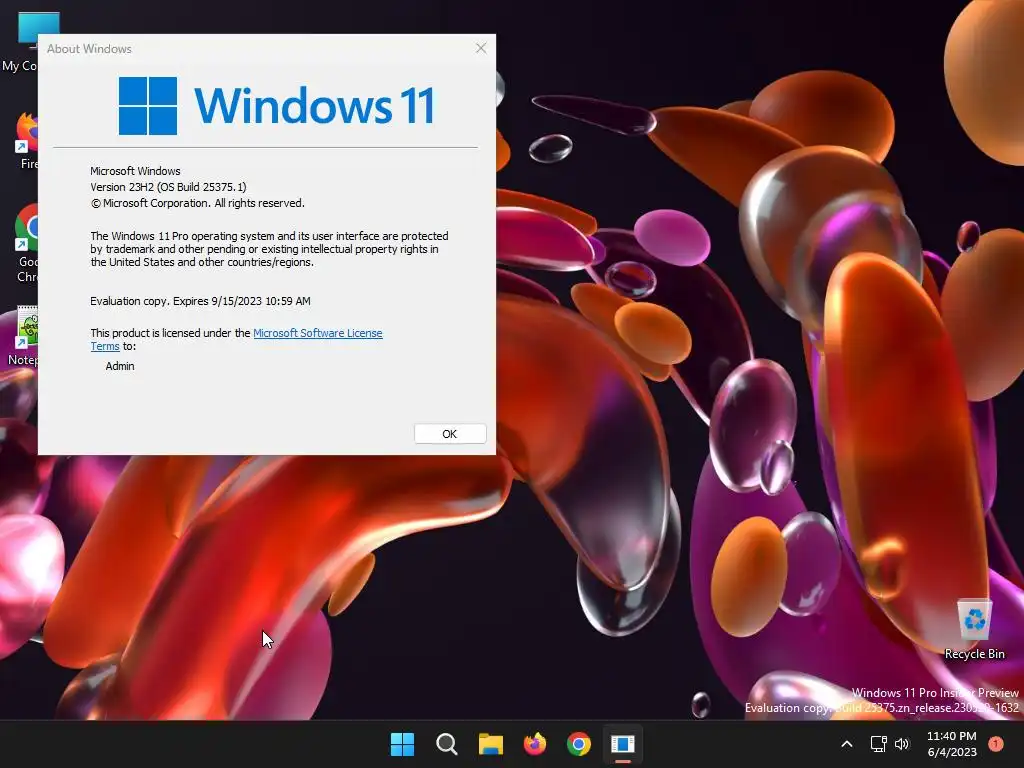Screen dimensions: 1024x768
Task: Close the About Windows dialog
Action: click(x=481, y=48)
